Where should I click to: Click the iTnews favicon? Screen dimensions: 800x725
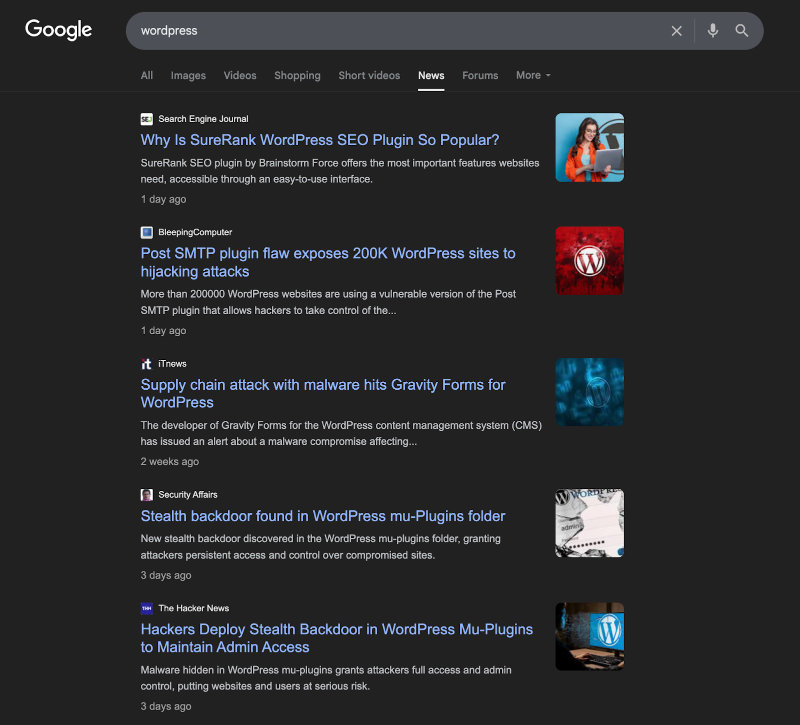point(146,364)
